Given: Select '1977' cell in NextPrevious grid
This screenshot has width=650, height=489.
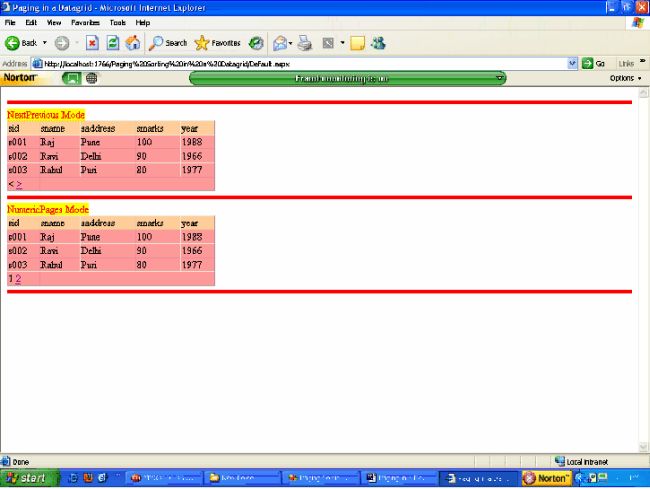Looking at the screenshot, I should tap(192, 170).
